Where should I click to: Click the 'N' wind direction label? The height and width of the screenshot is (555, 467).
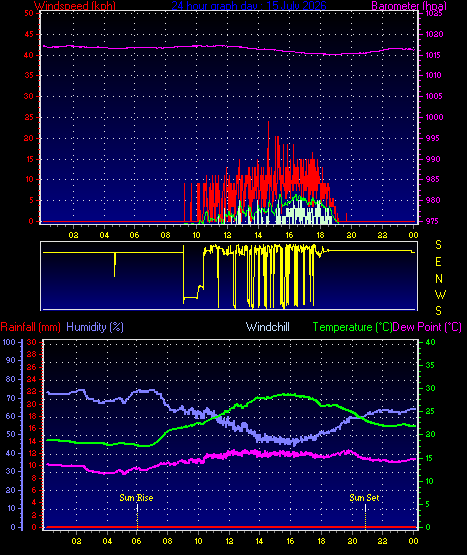pyautogui.click(x=439, y=279)
